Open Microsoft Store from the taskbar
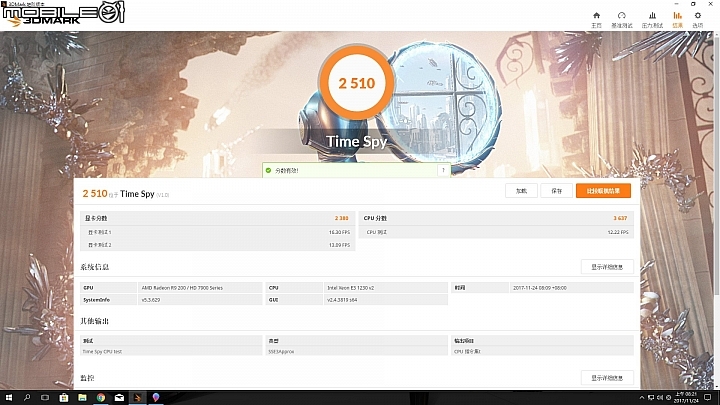The width and height of the screenshot is (720, 405). coord(64,398)
